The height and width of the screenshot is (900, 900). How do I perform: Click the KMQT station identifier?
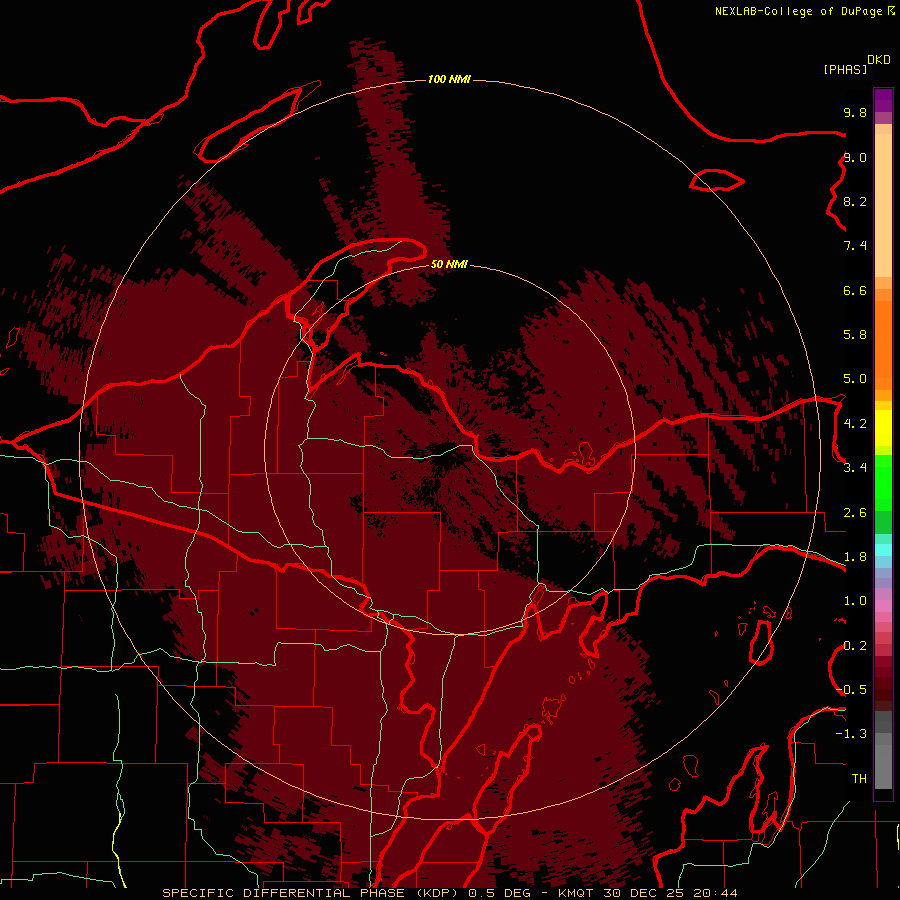click(x=577, y=893)
